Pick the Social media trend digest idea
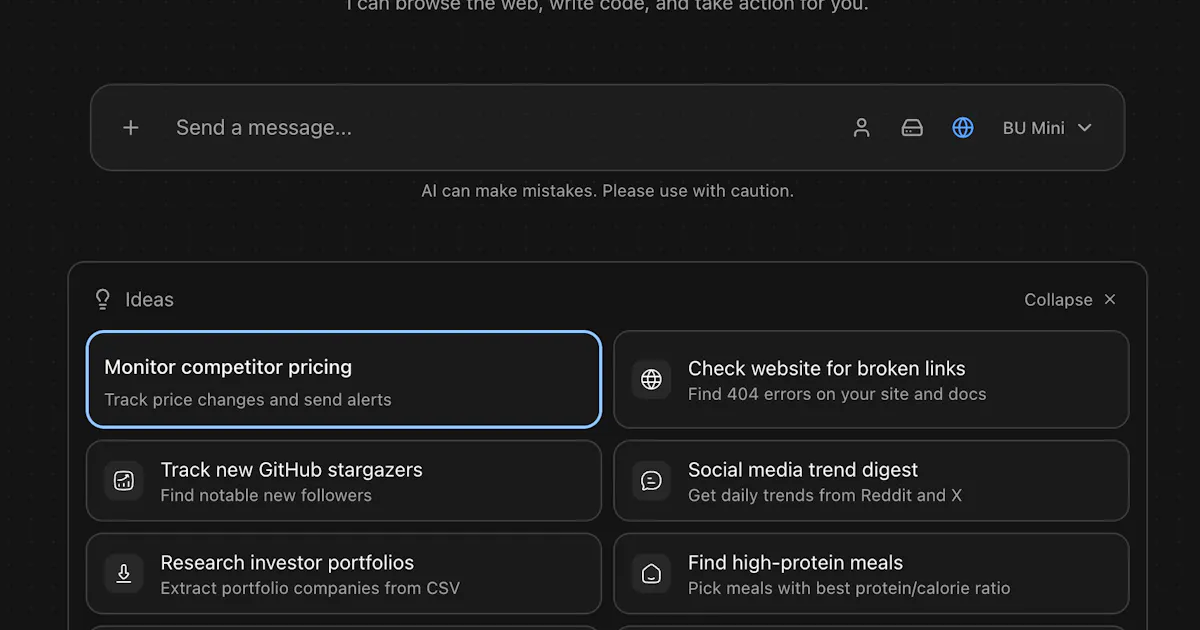The image size is (1200, 630). click(x=871, y=481)
